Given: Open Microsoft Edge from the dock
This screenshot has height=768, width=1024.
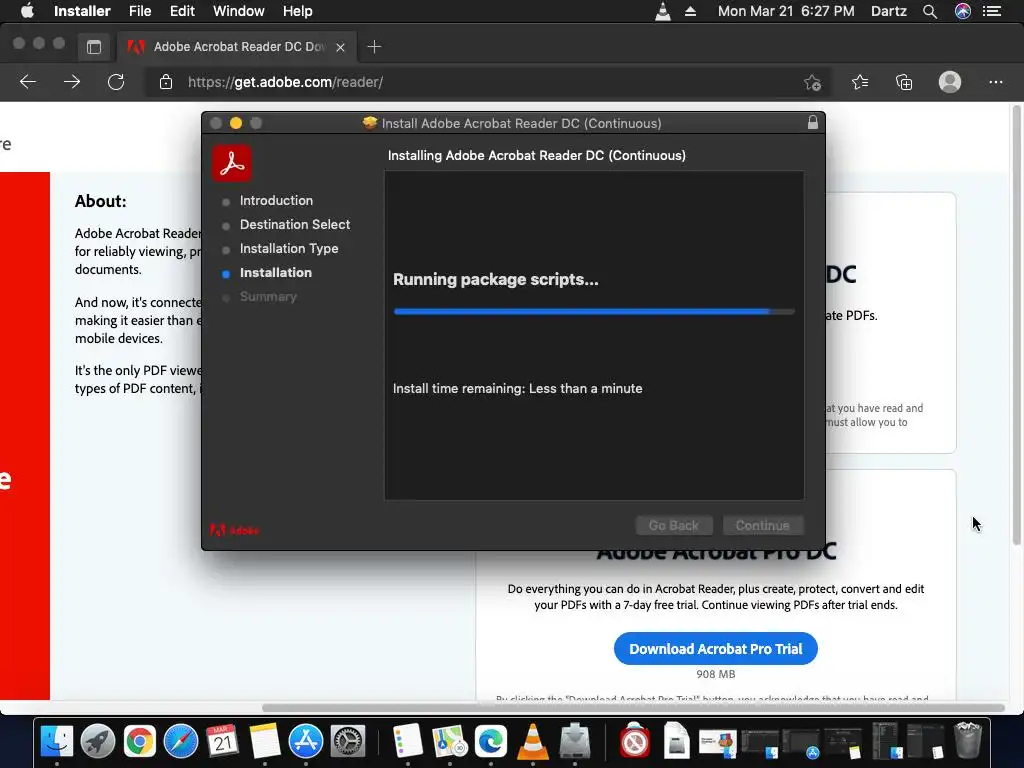Looking at the screenshot, I should (x=491, y=741).
